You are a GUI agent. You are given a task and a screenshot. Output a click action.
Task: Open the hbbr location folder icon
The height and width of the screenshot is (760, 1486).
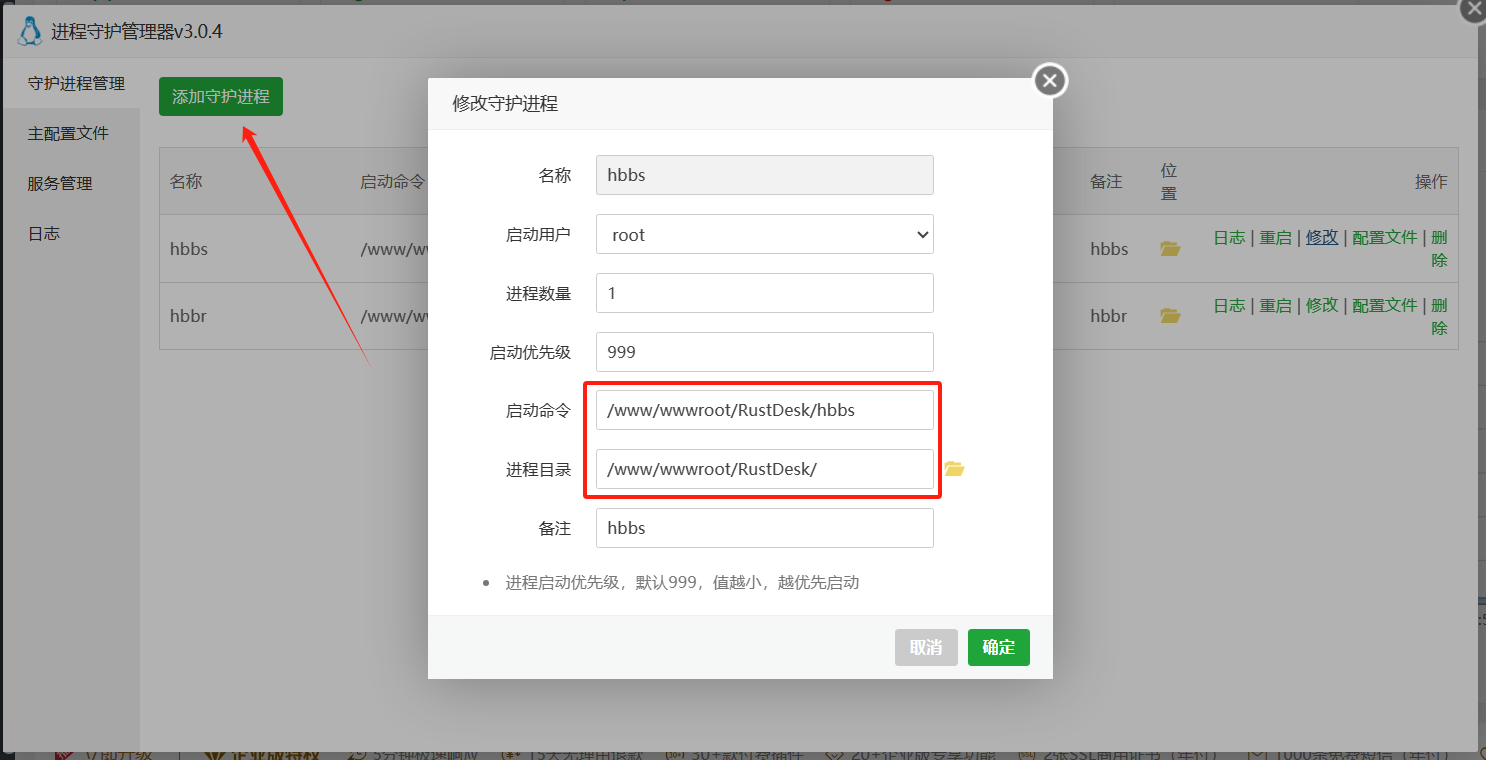1170,315
